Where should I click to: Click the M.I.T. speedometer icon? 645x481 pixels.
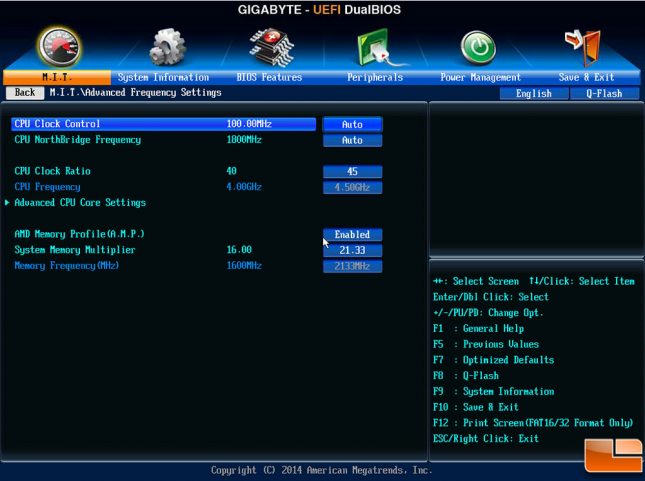click(x=59, y=47)
